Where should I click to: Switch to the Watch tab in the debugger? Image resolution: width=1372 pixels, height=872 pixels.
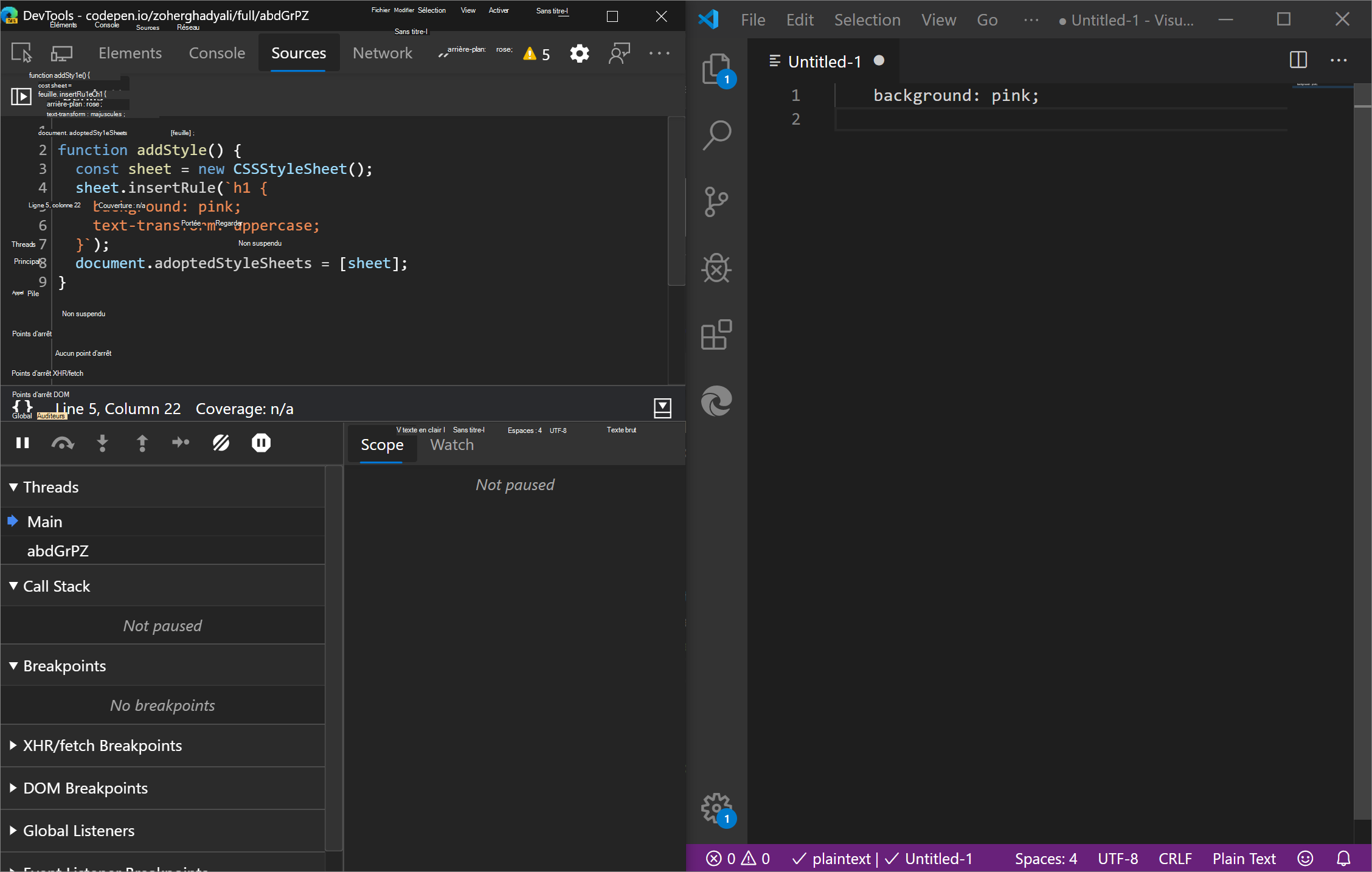pyautogui.click(x=451, y=445)
